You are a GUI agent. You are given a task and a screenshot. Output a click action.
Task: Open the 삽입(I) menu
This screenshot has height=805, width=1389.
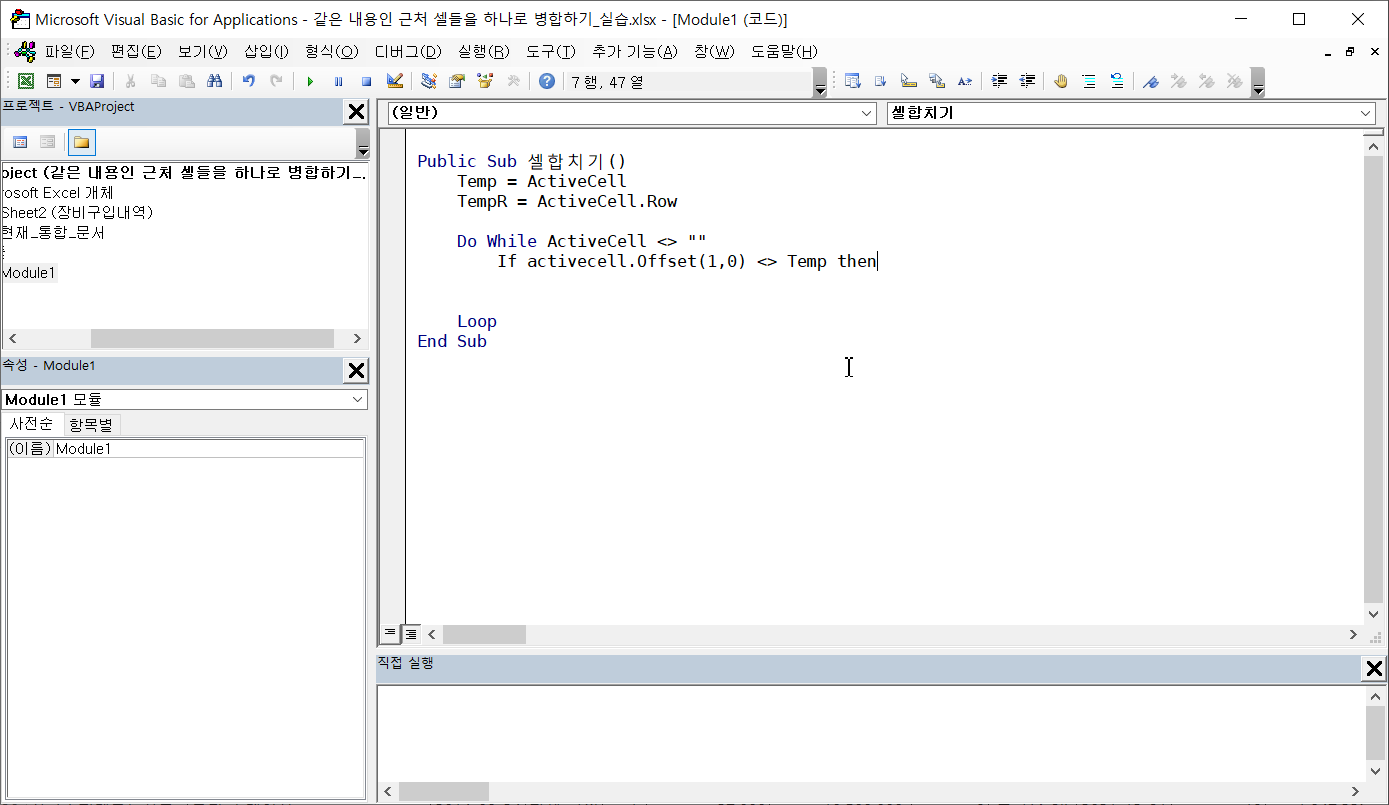click(266, 51)
